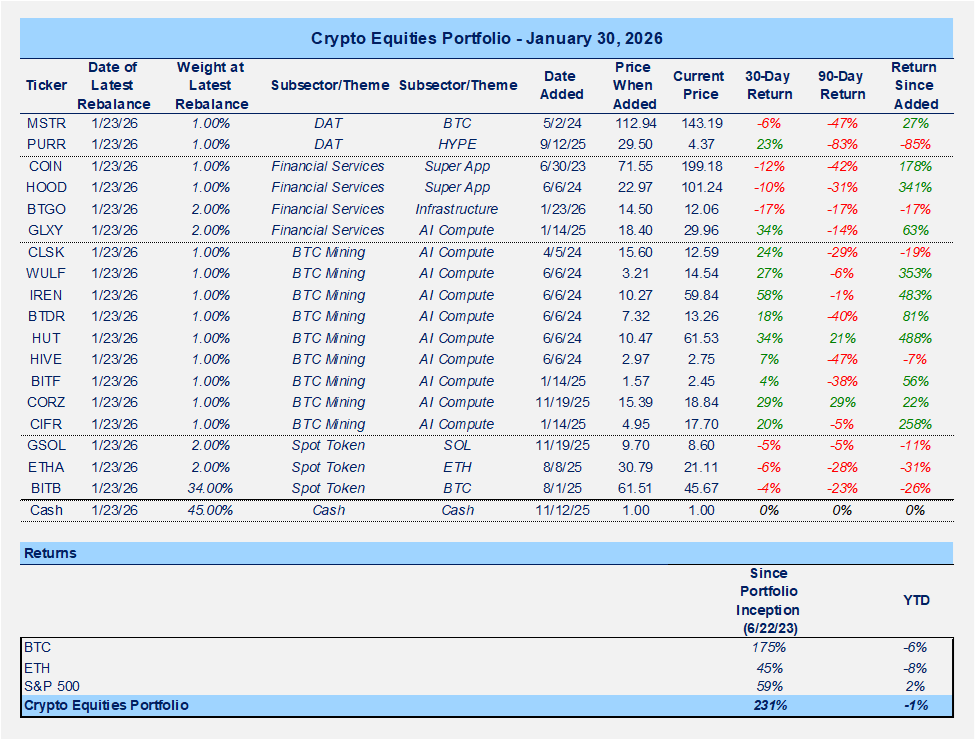This screenshot has width=975, height=740.
Task: Click the HYPE subsector cell
Action: [x=457, y=144]
